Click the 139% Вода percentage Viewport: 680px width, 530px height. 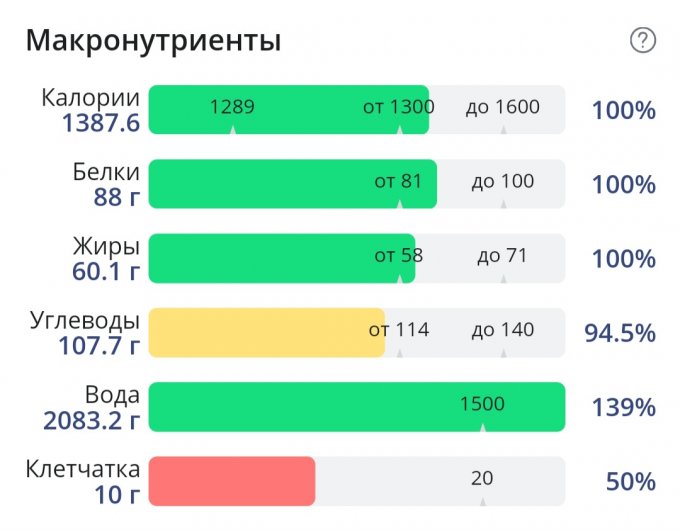pos(623,408)
